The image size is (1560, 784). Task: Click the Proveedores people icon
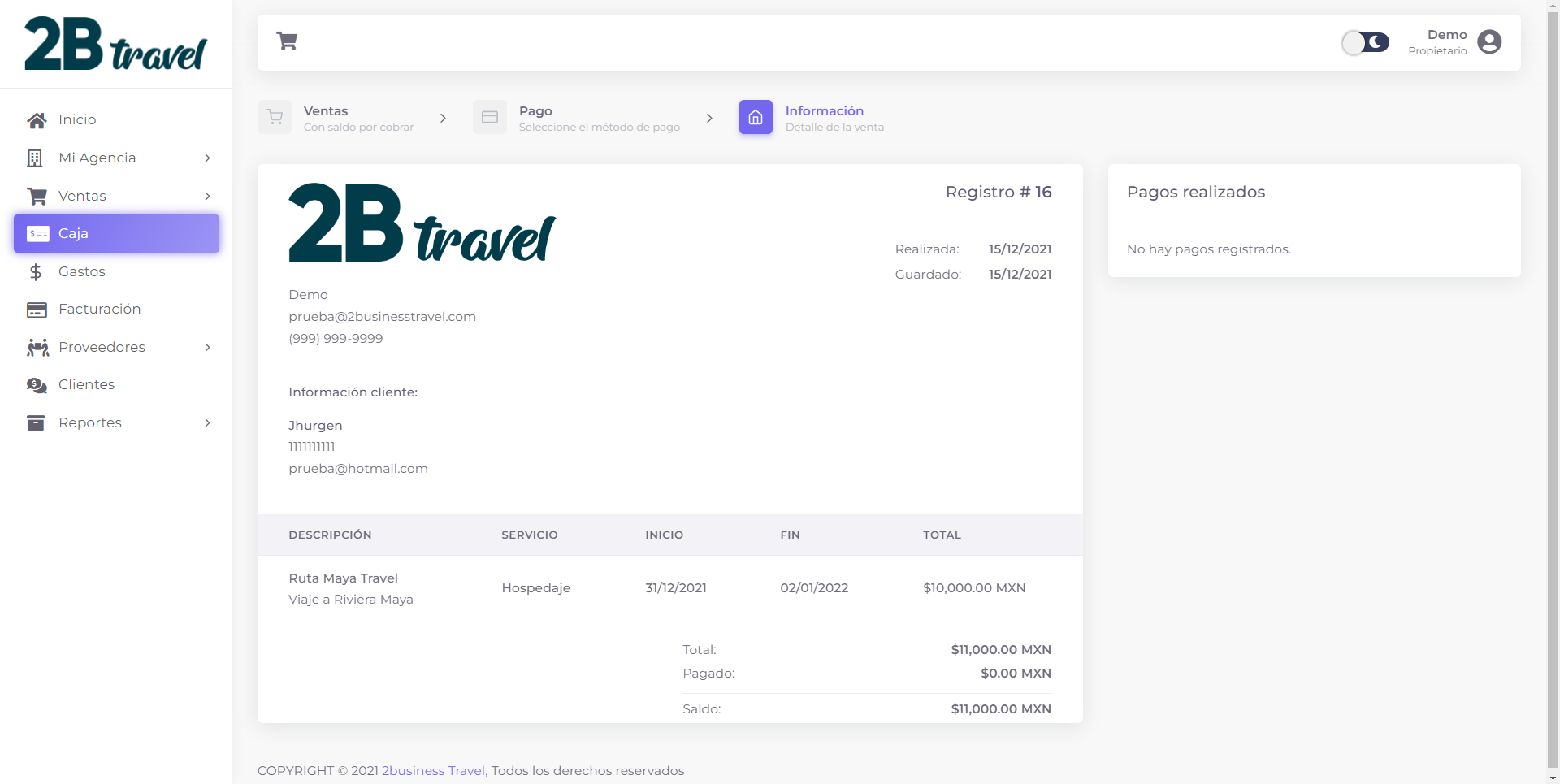point(37,348)
